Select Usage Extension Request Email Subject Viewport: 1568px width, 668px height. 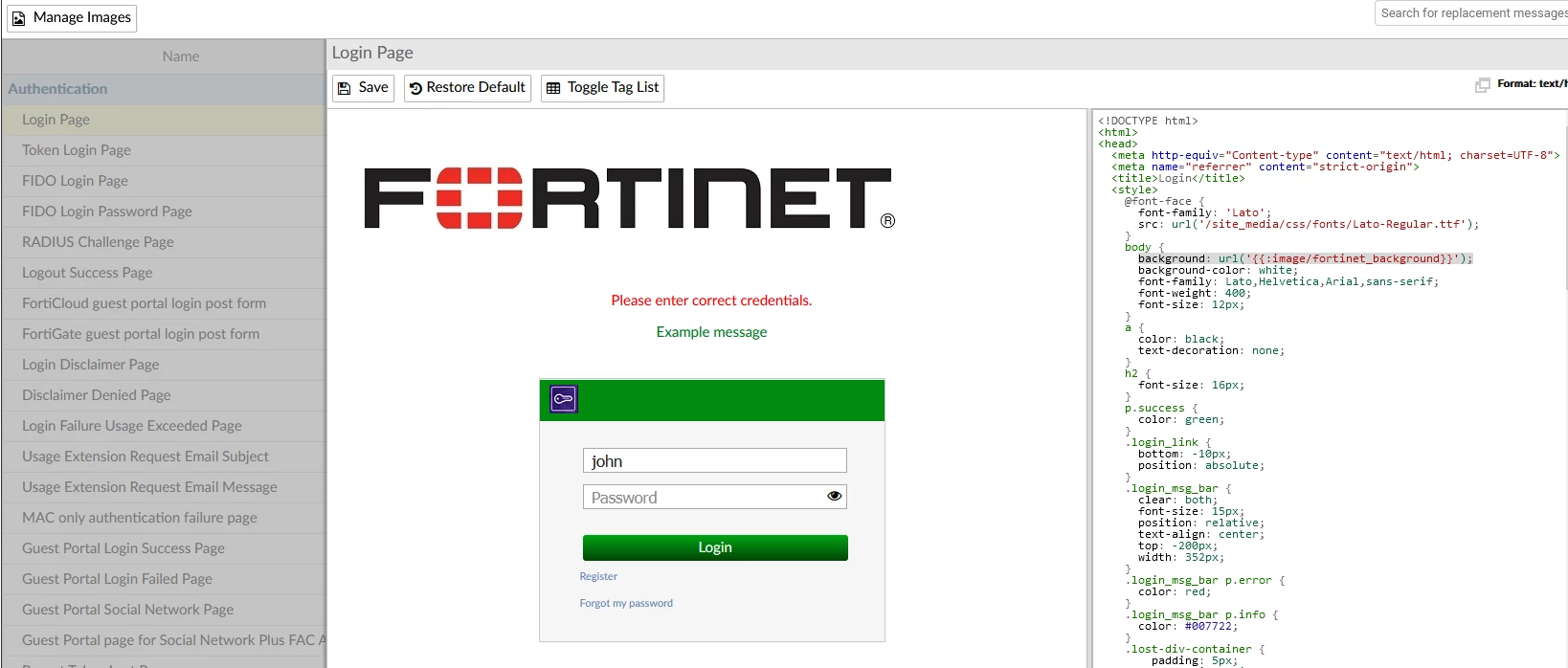pyautogui.click(x=164, y=456)
